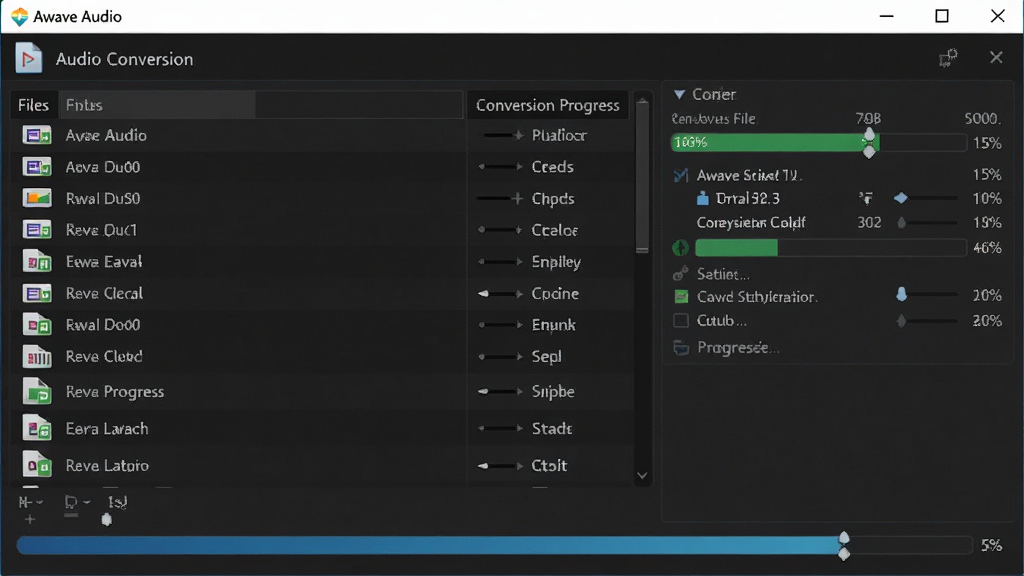Image resolution: width=1024 pixels, height=576 pixels.
Task: Click the Creds progress entry
Action: tap(552, 167)
